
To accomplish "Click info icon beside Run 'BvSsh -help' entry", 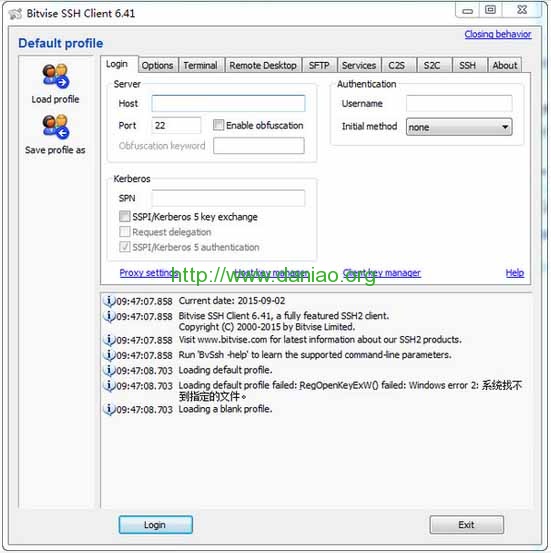I will [109, 355].
